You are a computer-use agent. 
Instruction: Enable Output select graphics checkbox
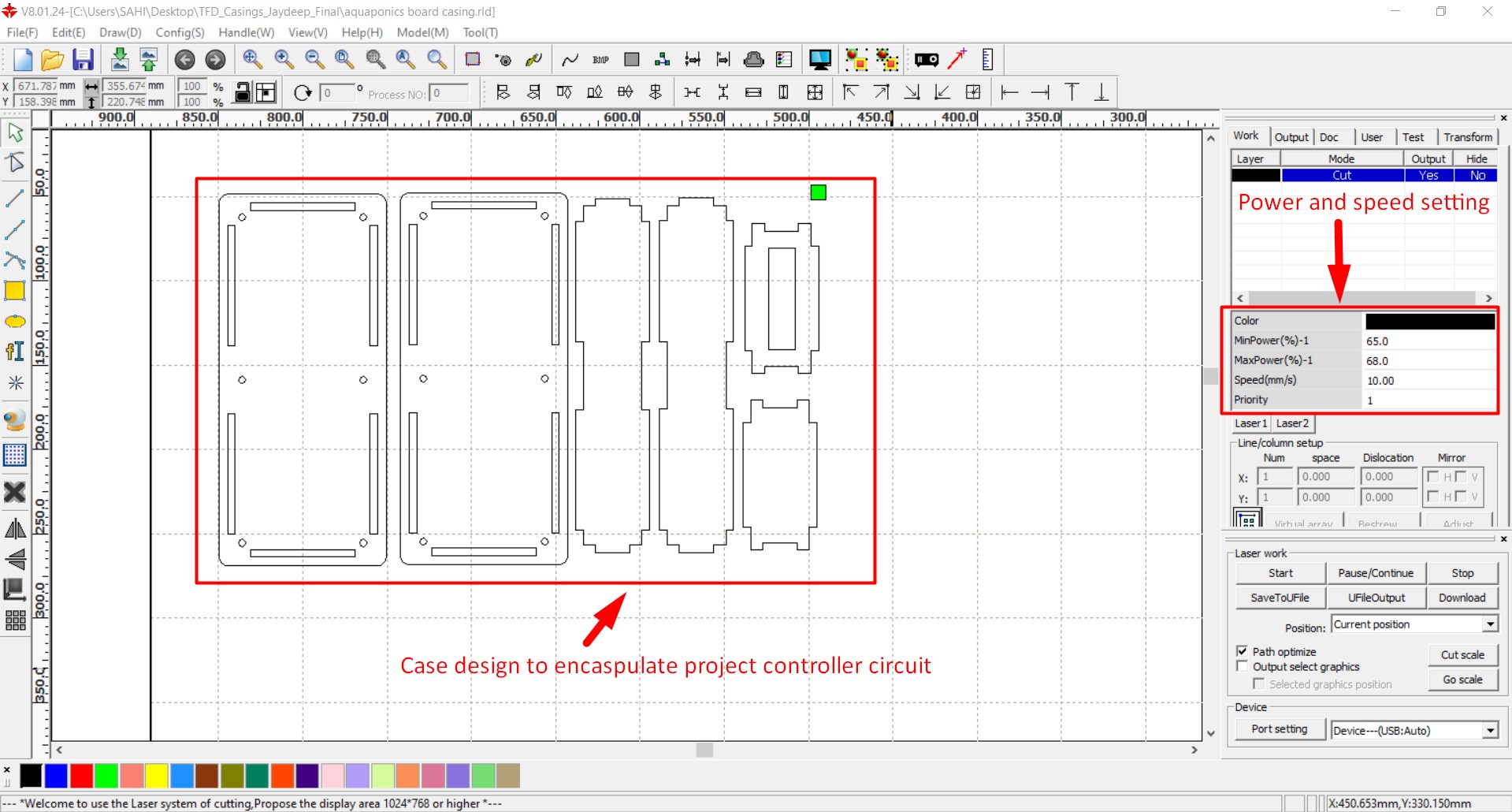[1243, 666]
